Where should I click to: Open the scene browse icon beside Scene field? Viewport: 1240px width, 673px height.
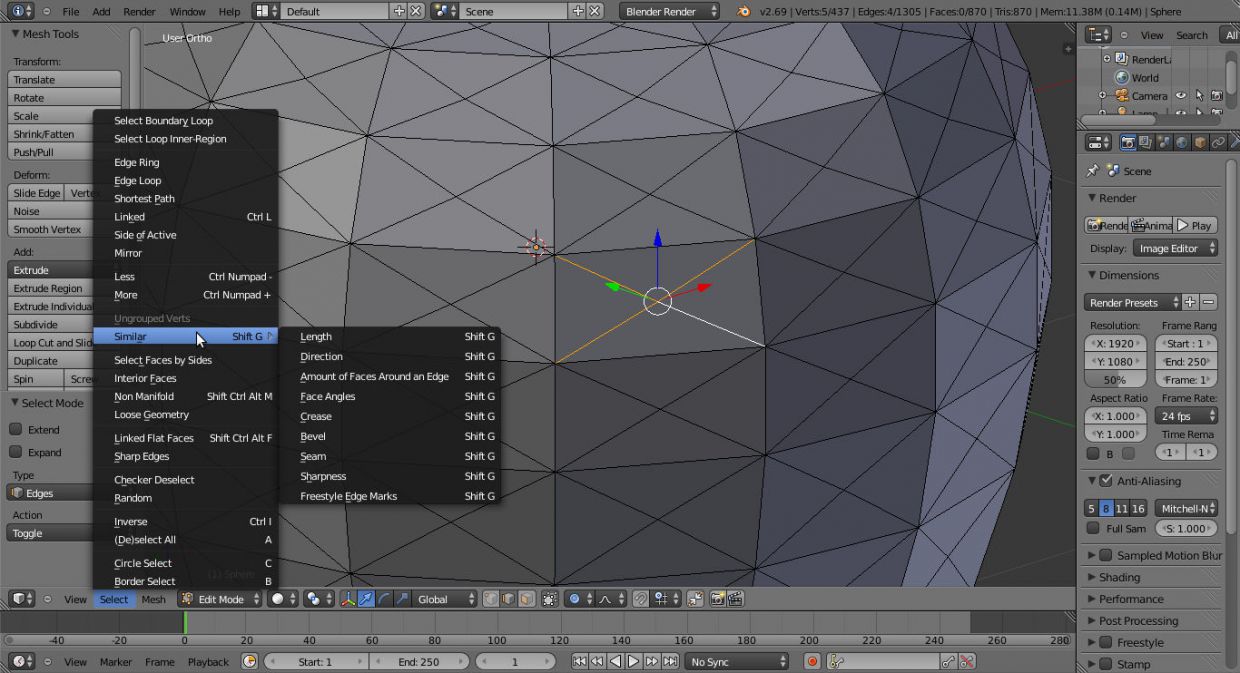pyautogui.click(x=444, y=11)
